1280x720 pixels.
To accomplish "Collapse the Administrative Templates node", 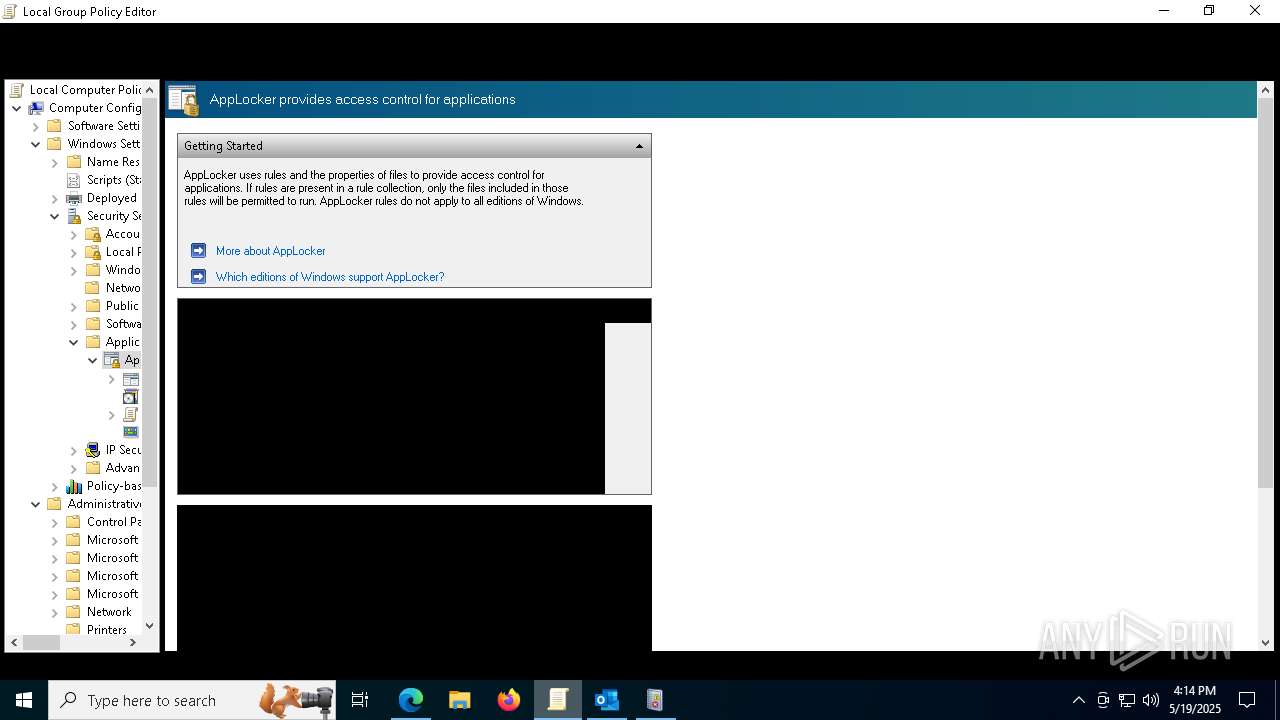I will point(36,504).
